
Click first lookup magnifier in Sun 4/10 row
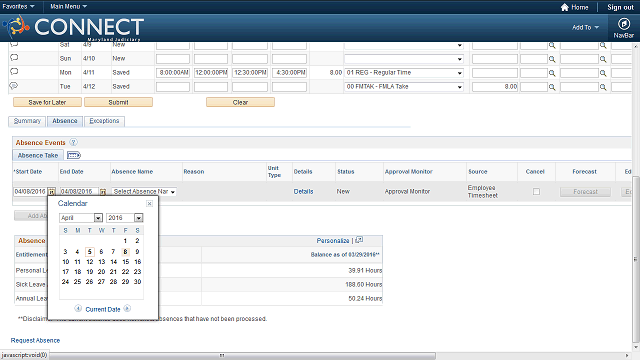point(552,59)
